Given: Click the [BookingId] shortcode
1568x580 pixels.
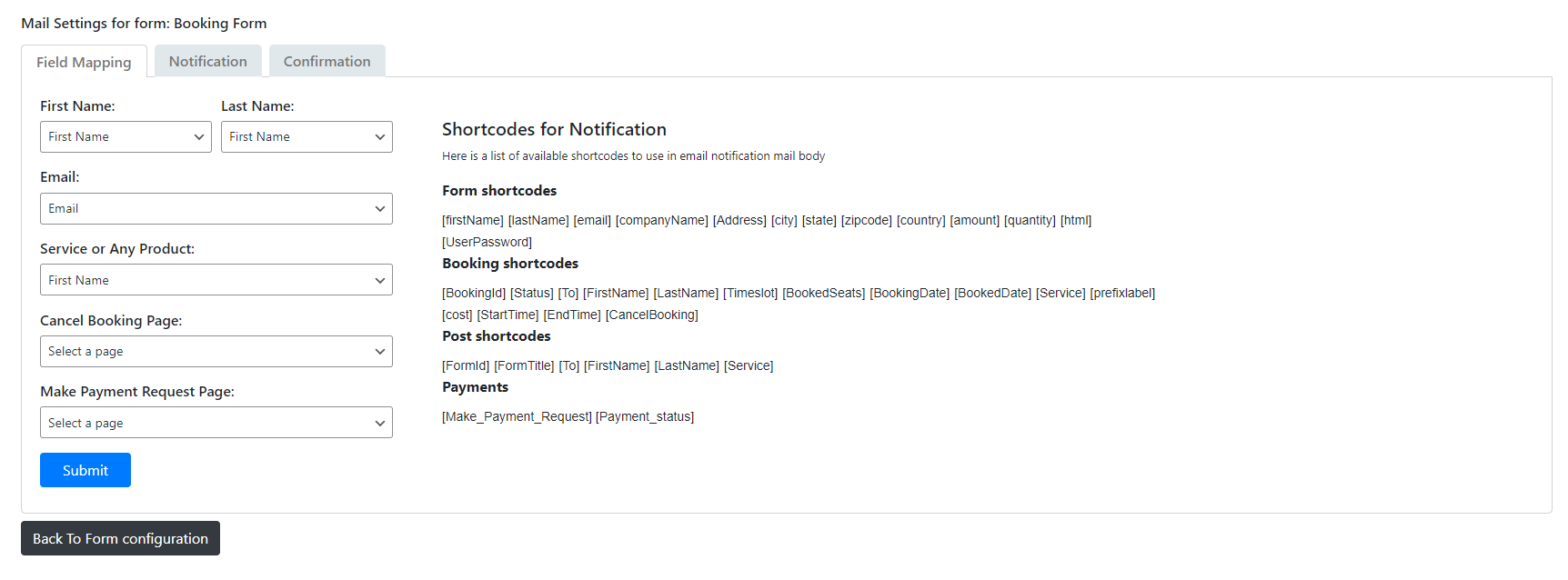Looking at the screenshot, I should click(x=474, y=293).
